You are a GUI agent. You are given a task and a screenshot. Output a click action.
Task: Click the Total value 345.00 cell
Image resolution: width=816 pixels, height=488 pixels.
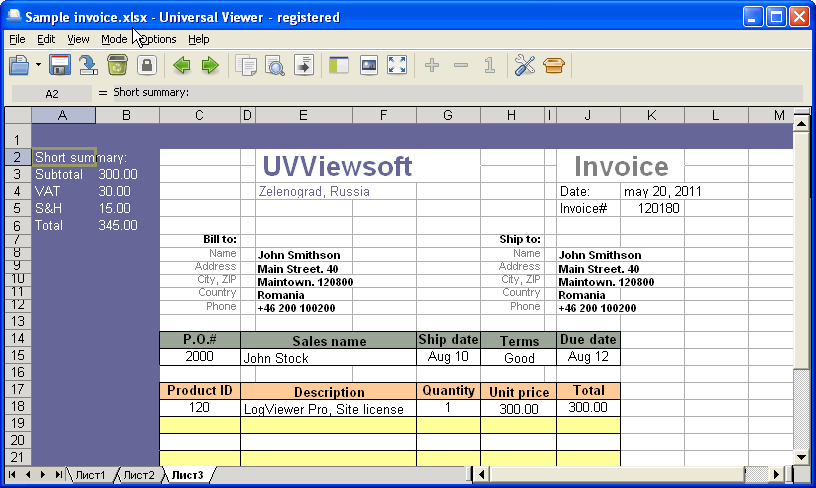tap(127, 225)
